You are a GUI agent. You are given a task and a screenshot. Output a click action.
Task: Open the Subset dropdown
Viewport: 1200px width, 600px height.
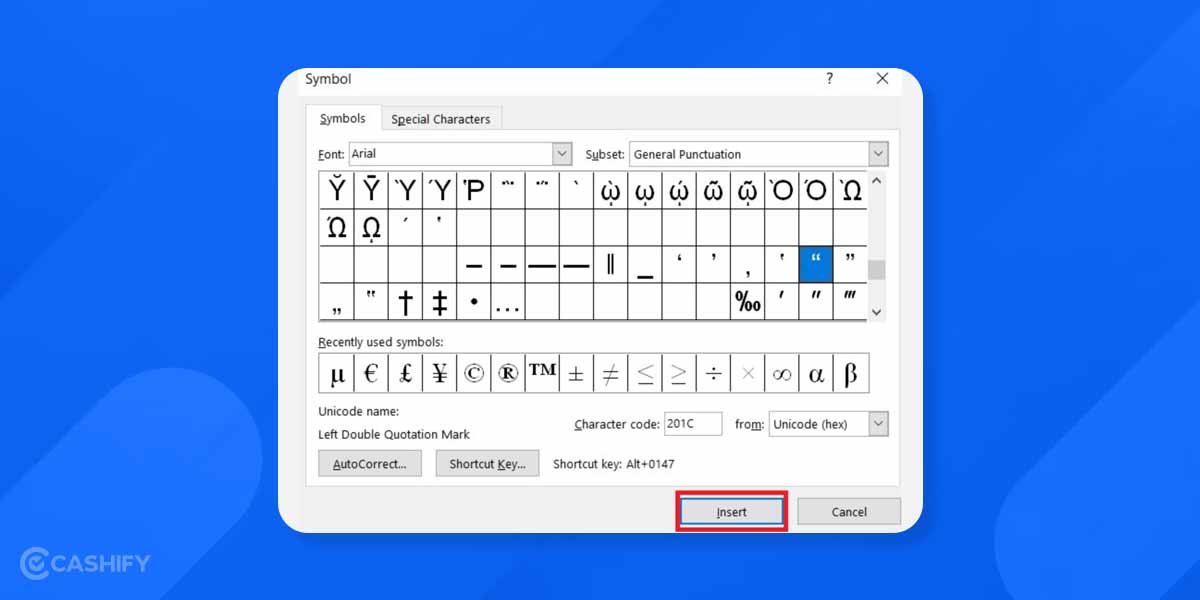point(878,153)
